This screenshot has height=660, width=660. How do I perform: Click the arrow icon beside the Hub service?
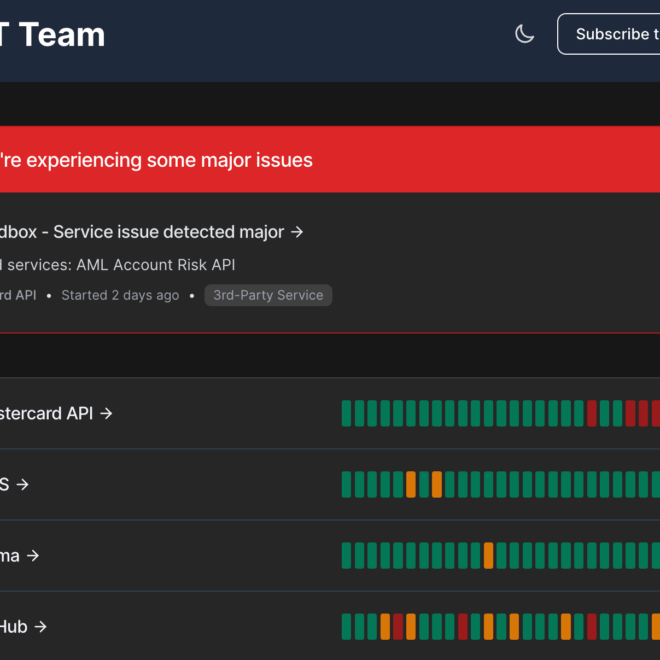pos(40,627)
